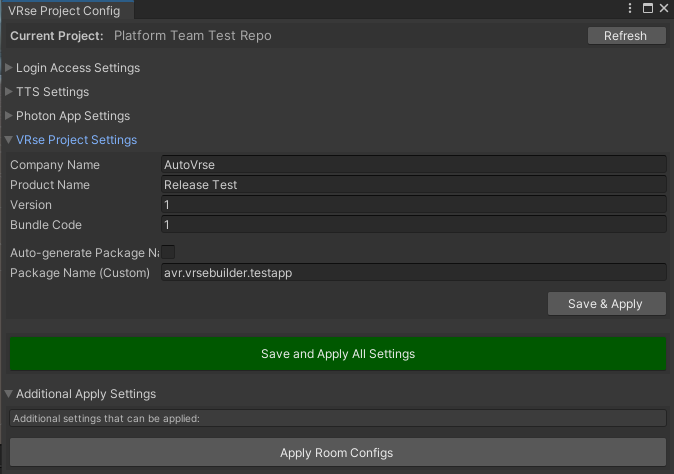Click the Package Name (Custom) label
Screen dimensions: 674x474
[x=80, y=273]
